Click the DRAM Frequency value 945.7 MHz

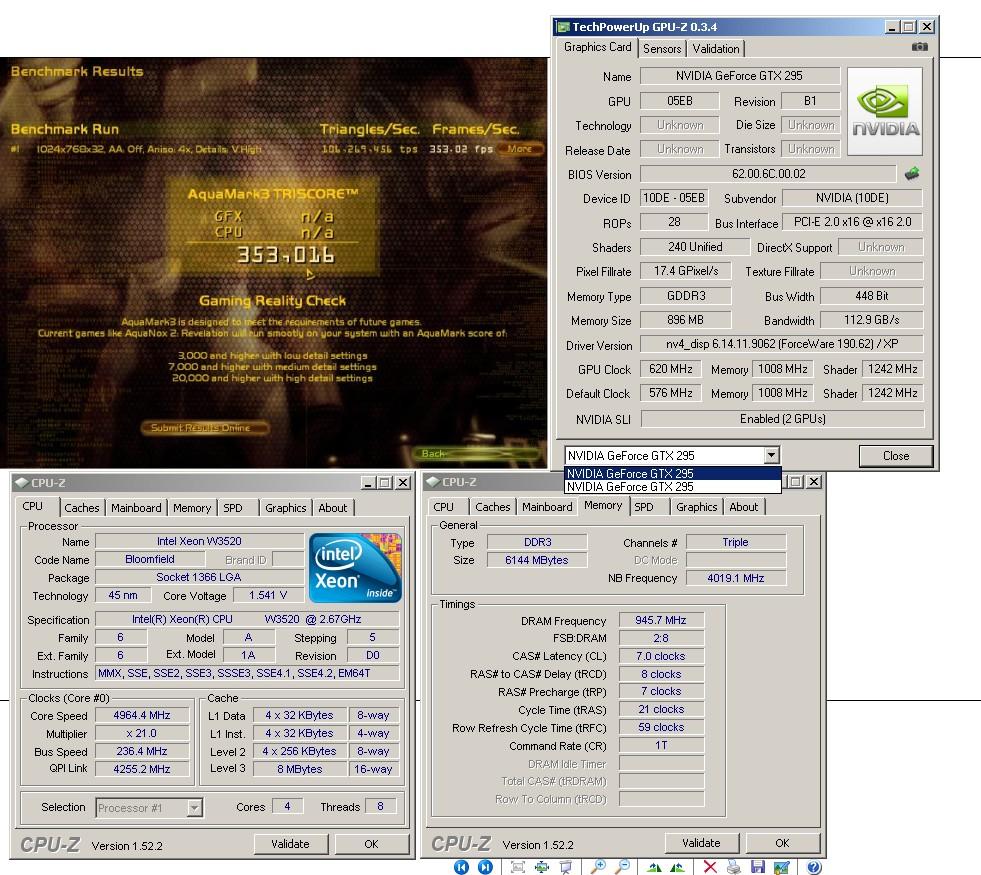coord(661,620)
